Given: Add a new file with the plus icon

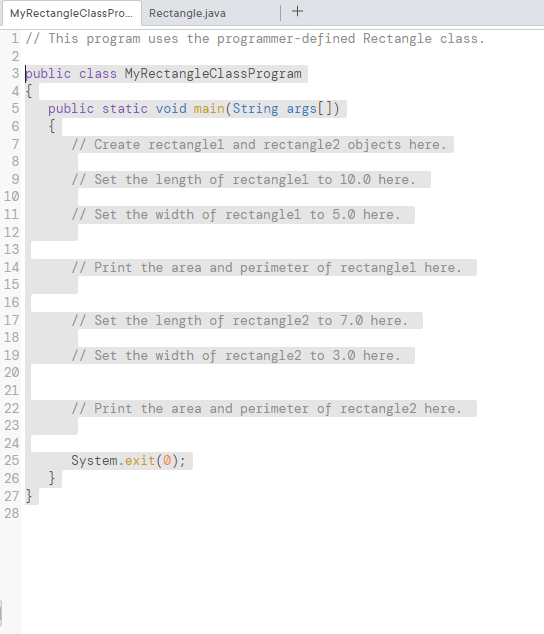Looking at the screenshot, I should 297,11.
